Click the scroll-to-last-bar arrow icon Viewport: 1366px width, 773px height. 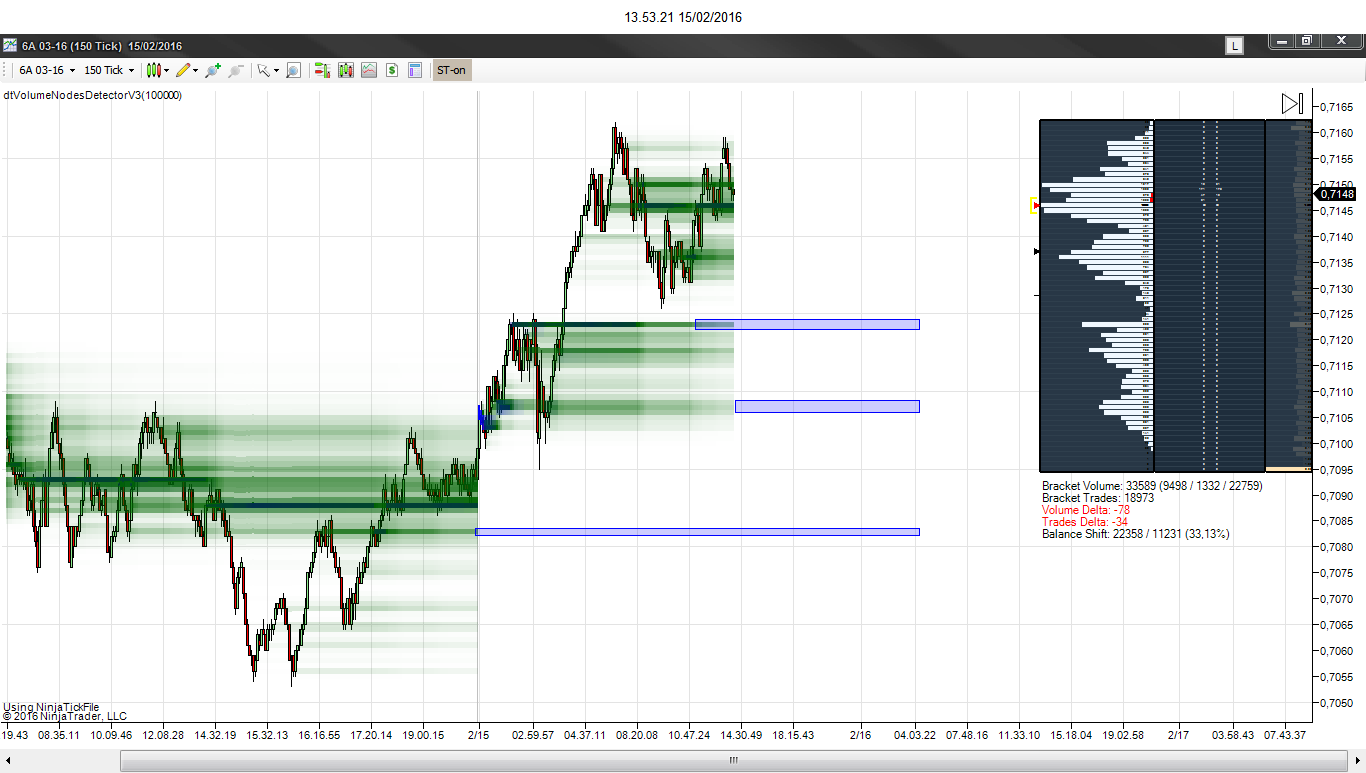[x=1292, y=103]
